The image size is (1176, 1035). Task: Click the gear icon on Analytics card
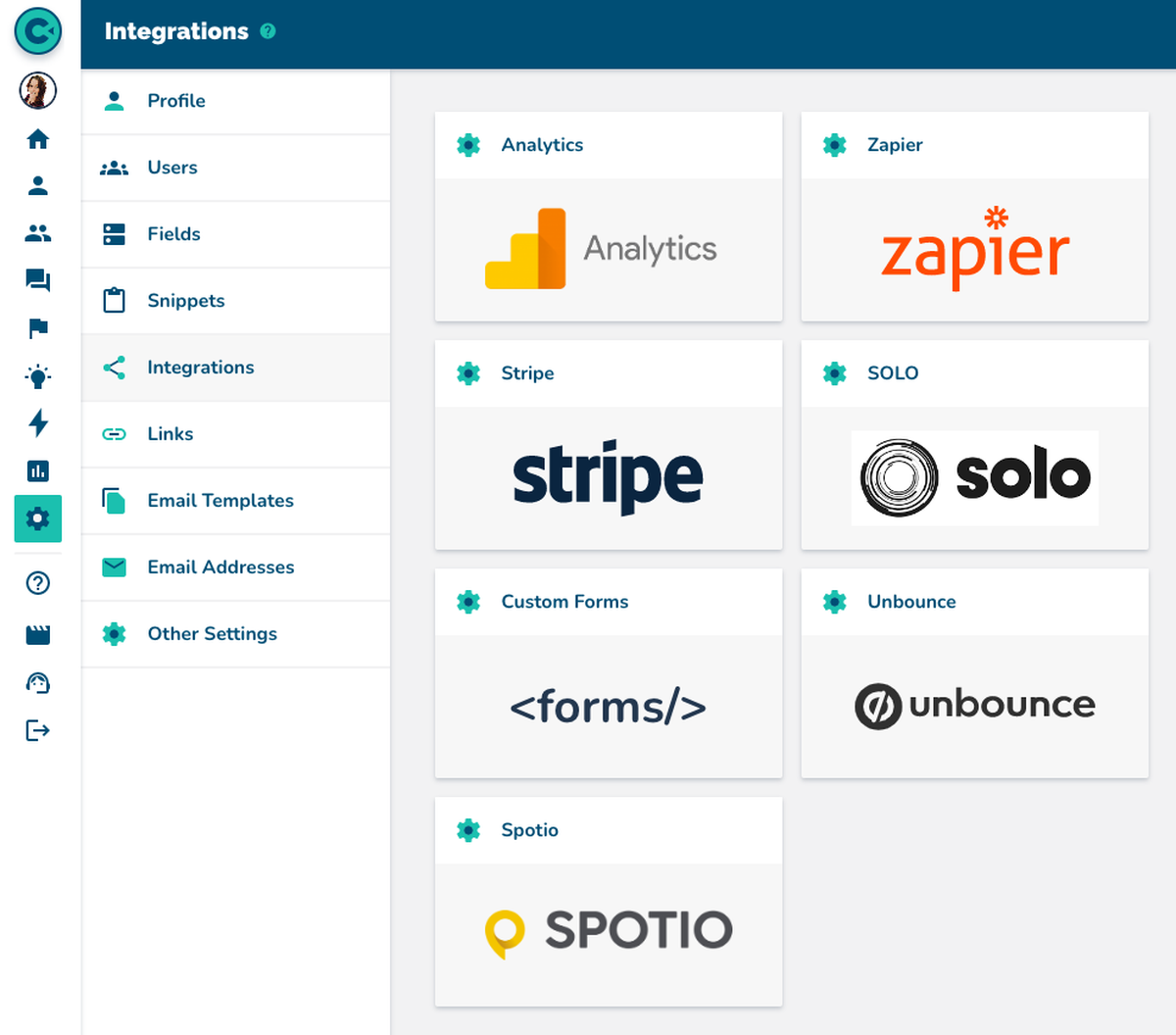[x=468, y=145]
